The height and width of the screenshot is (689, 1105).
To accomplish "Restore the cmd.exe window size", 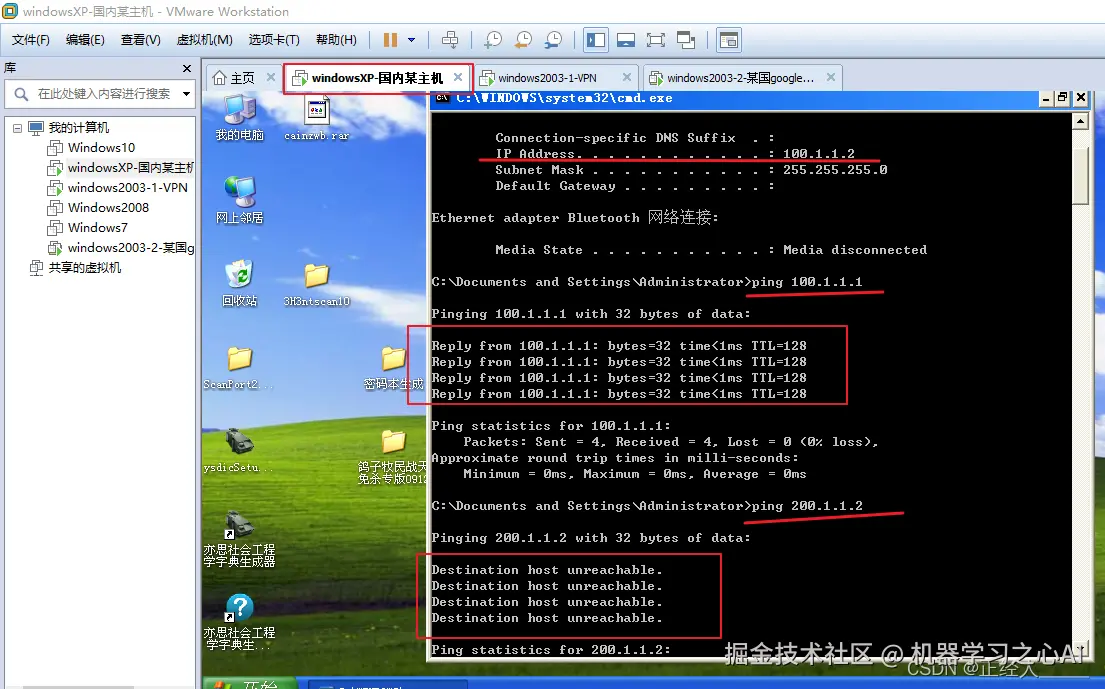I will [1063, 99].
